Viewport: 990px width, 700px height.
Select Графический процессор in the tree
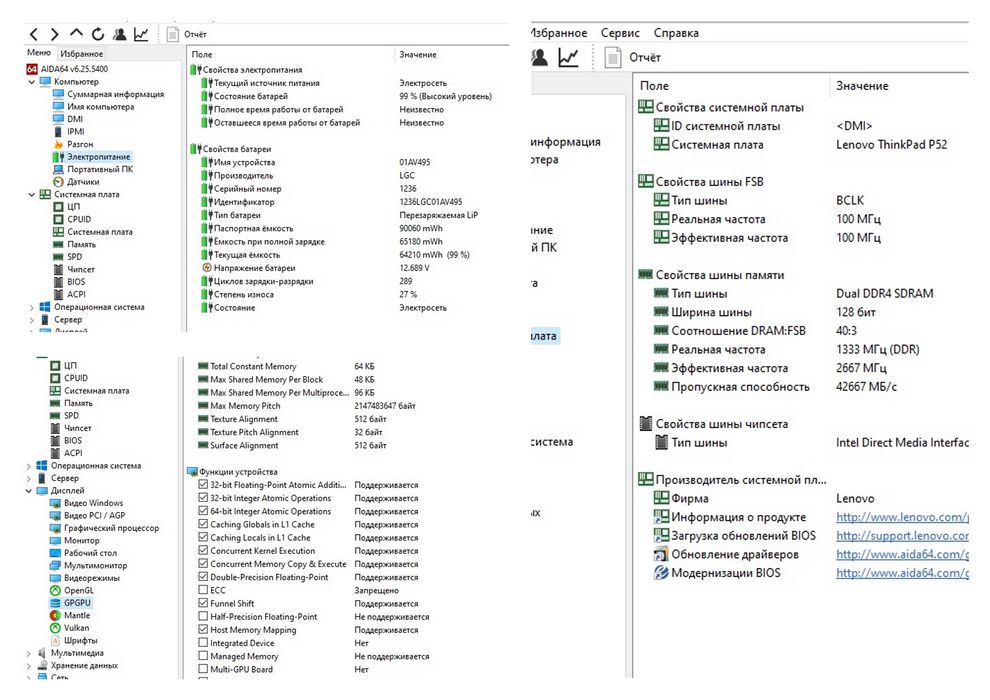click(111, 528)
